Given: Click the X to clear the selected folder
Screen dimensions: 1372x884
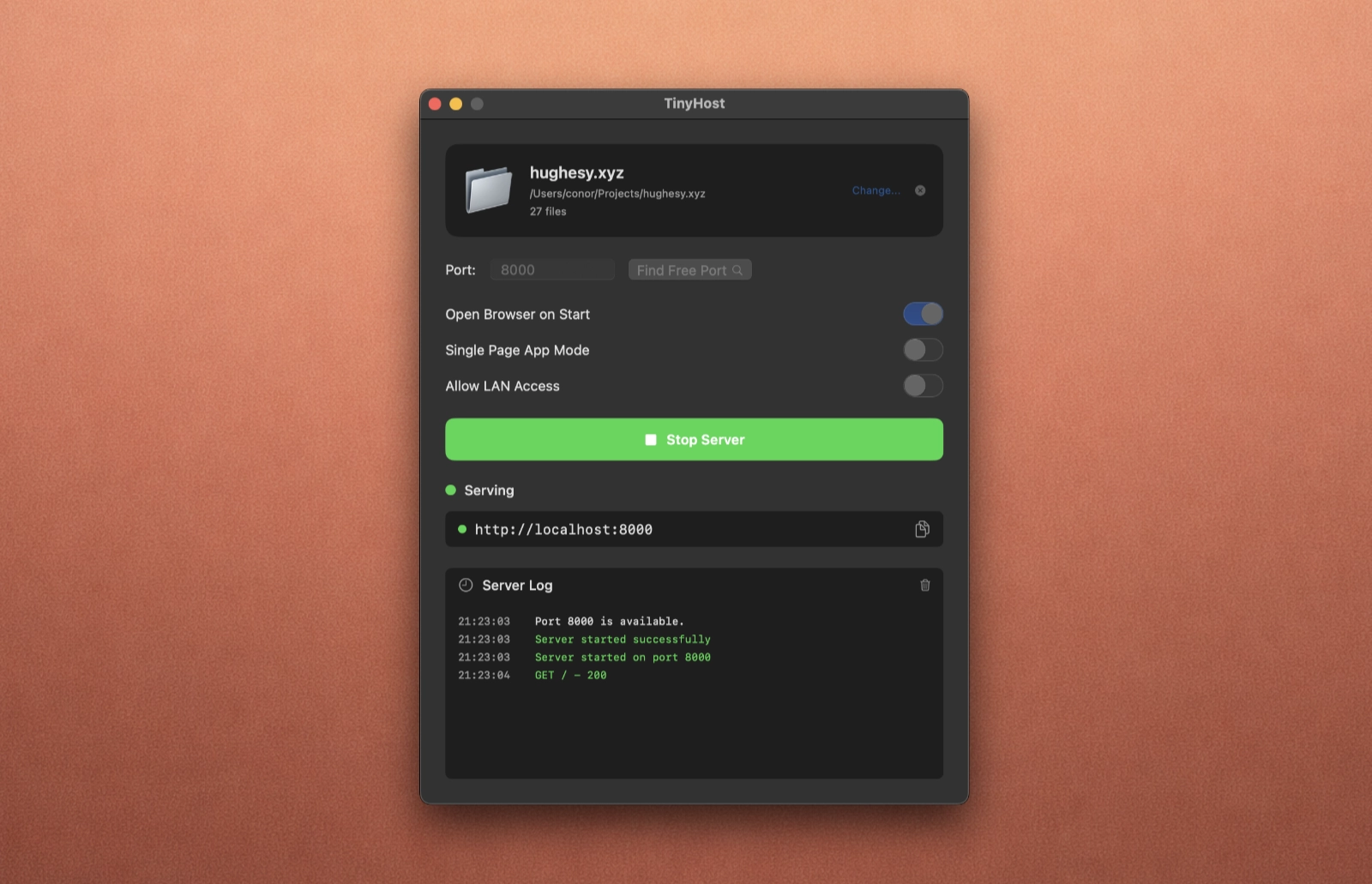Looking at the screenshot, I should (918, 190).
